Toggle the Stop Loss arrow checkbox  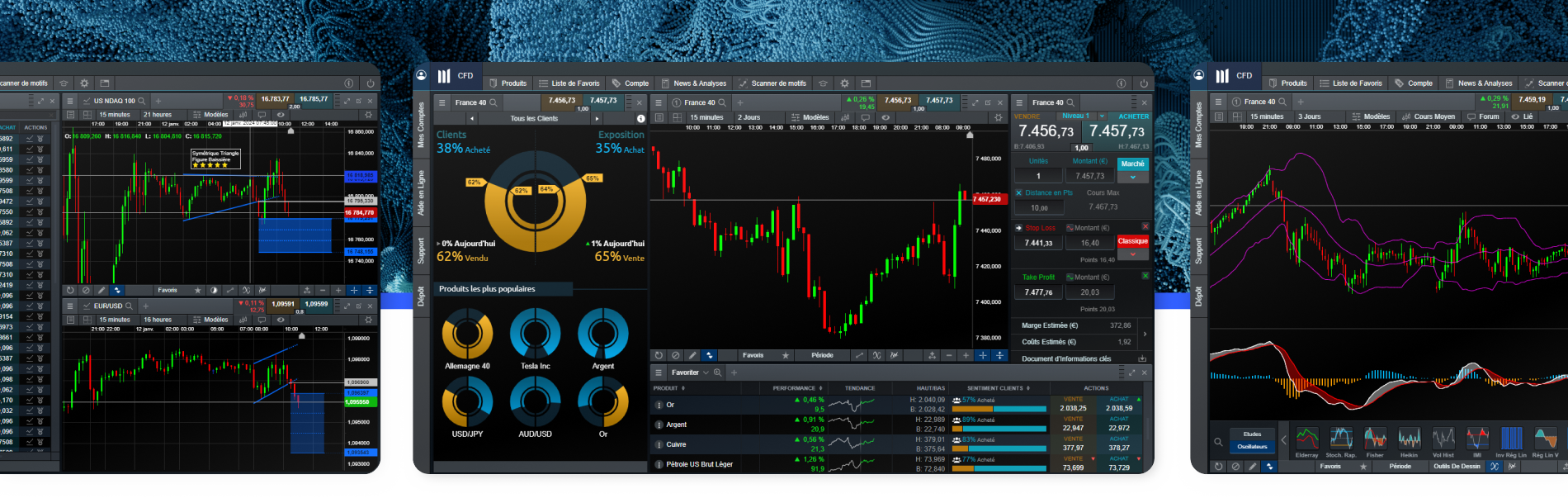coord(1019,228)
